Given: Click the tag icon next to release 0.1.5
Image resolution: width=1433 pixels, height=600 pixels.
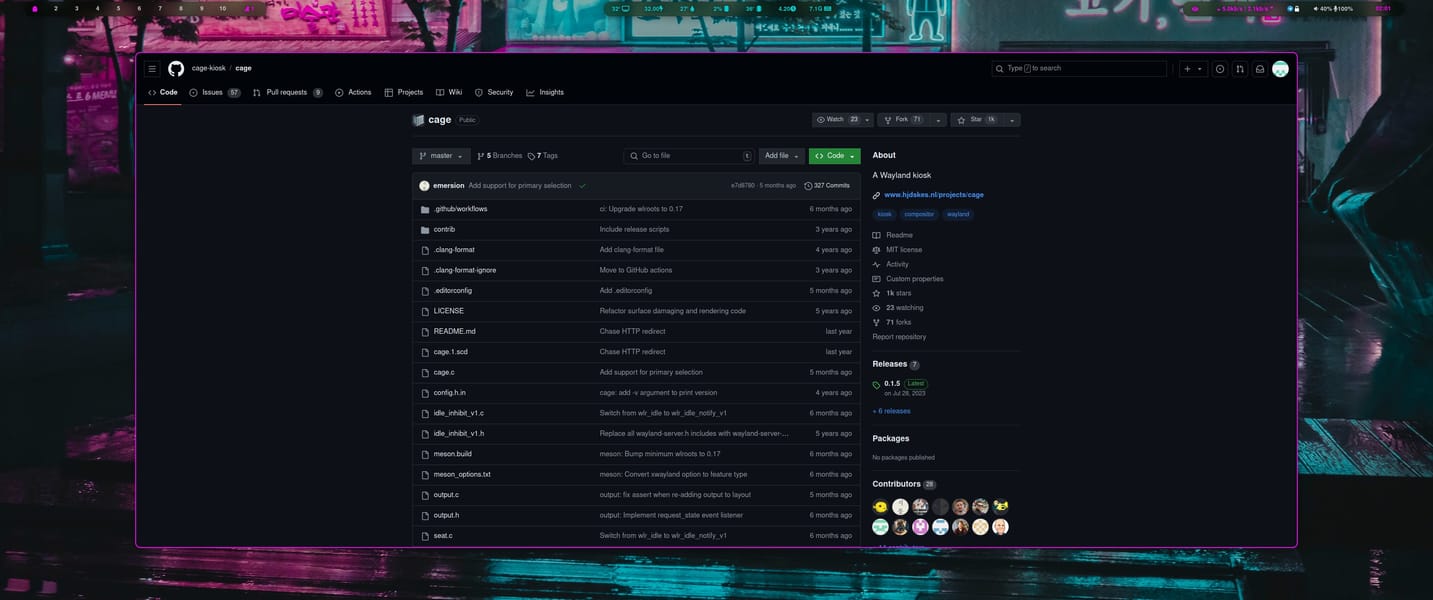Looking at the screenshot, I should 877,384.
